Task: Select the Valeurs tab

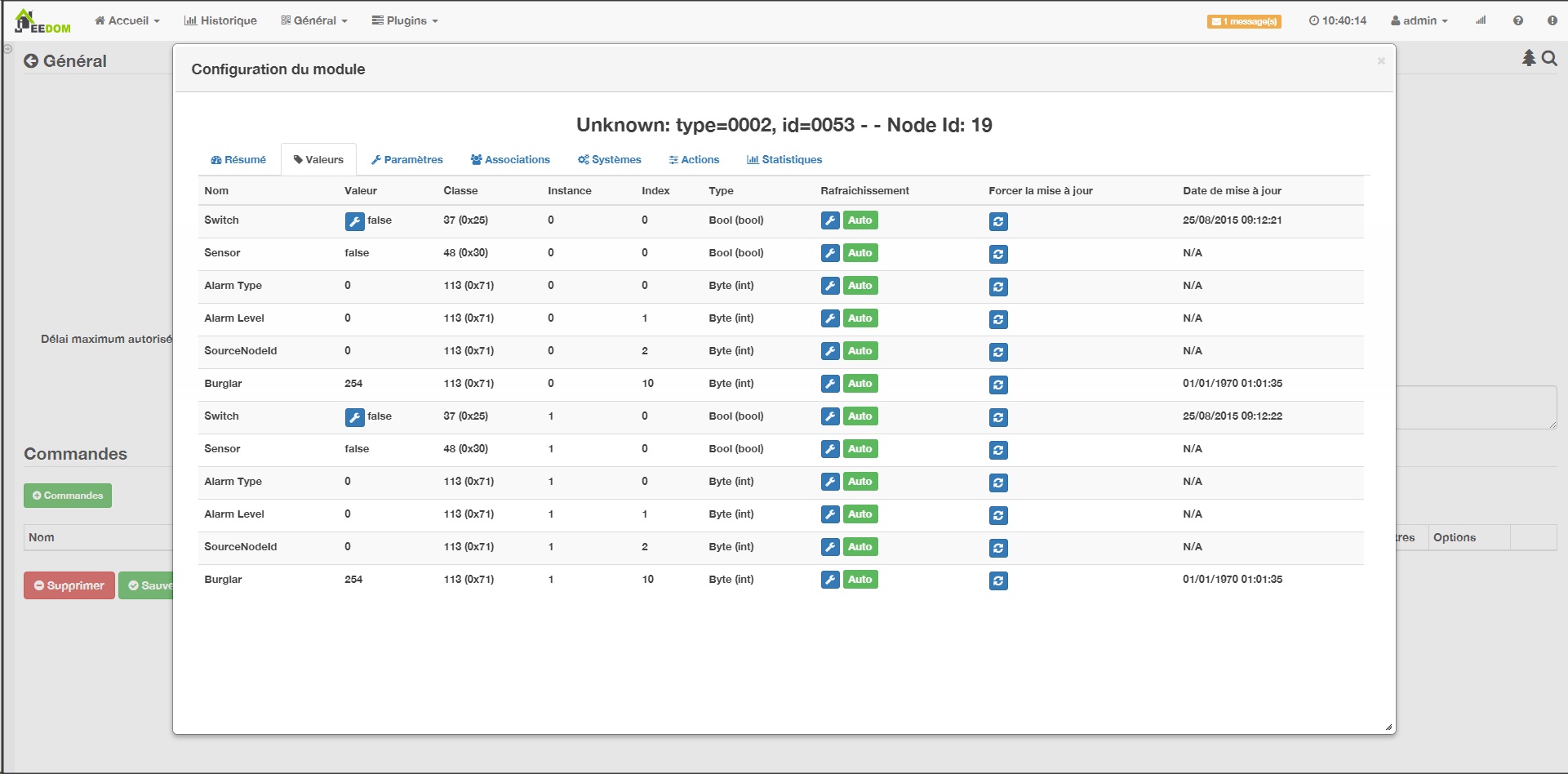Action: [318, 159]
